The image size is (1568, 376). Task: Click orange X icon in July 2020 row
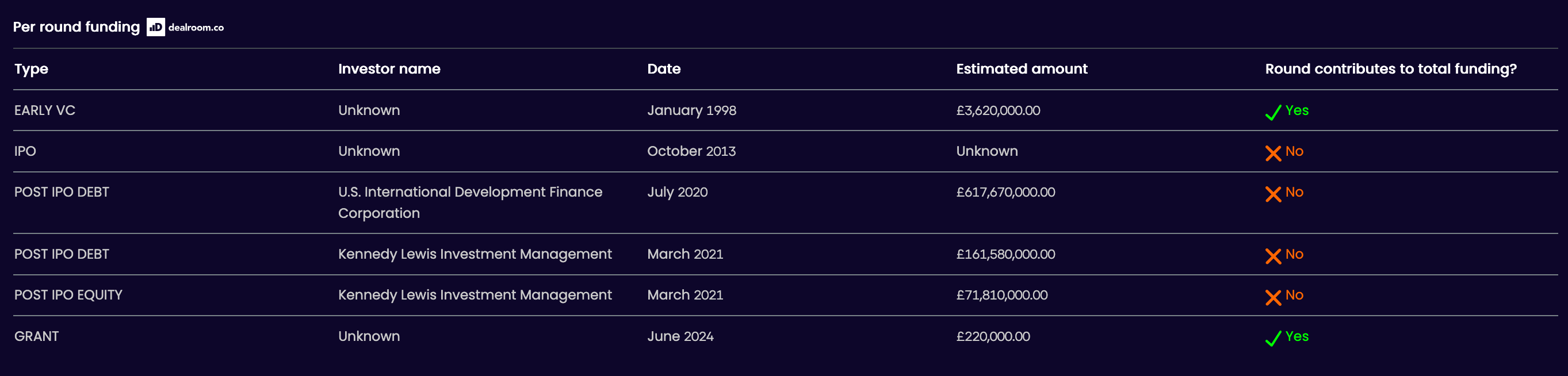click(1273, 194)
